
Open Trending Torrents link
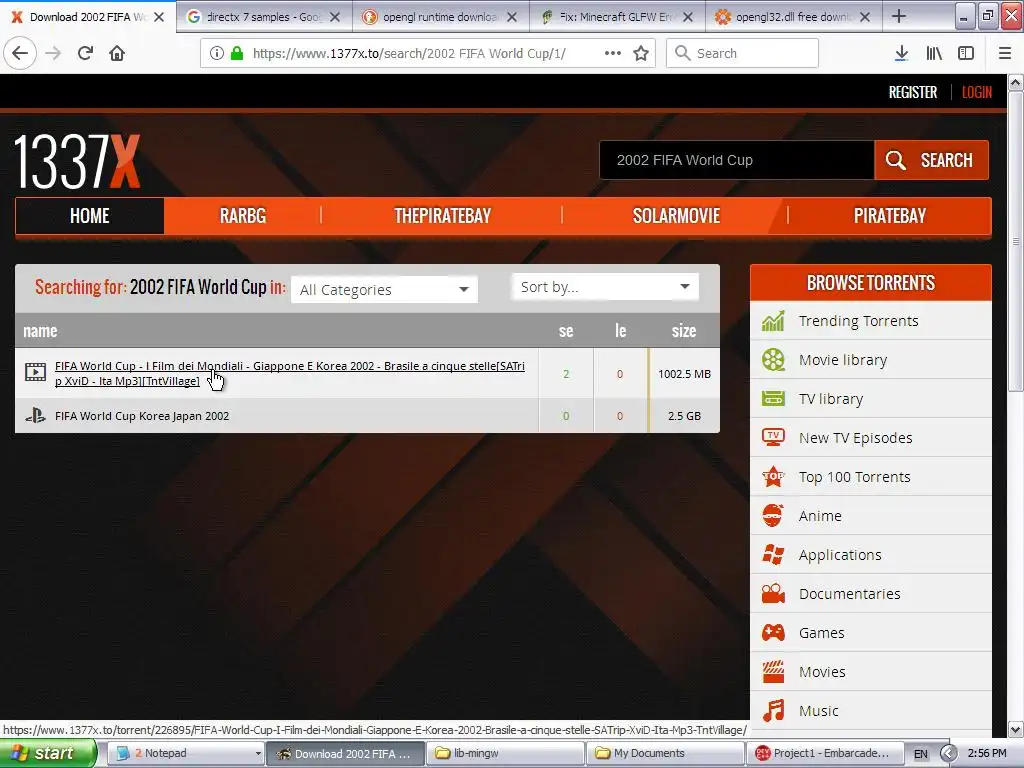tap(858, 321)
